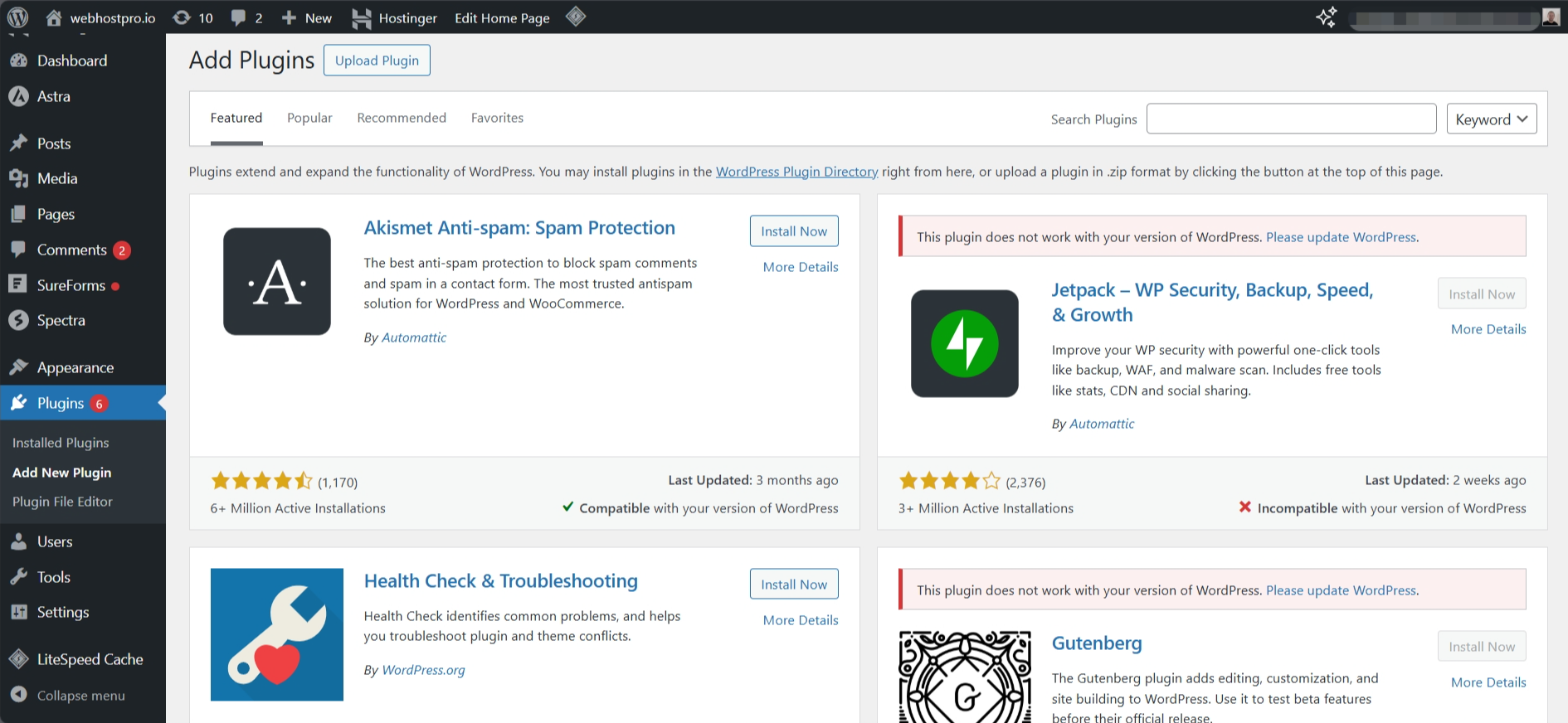Click the Health Check wrench thumbnail
Viewport: 1568px width, 723px height.
coord(277,634)
